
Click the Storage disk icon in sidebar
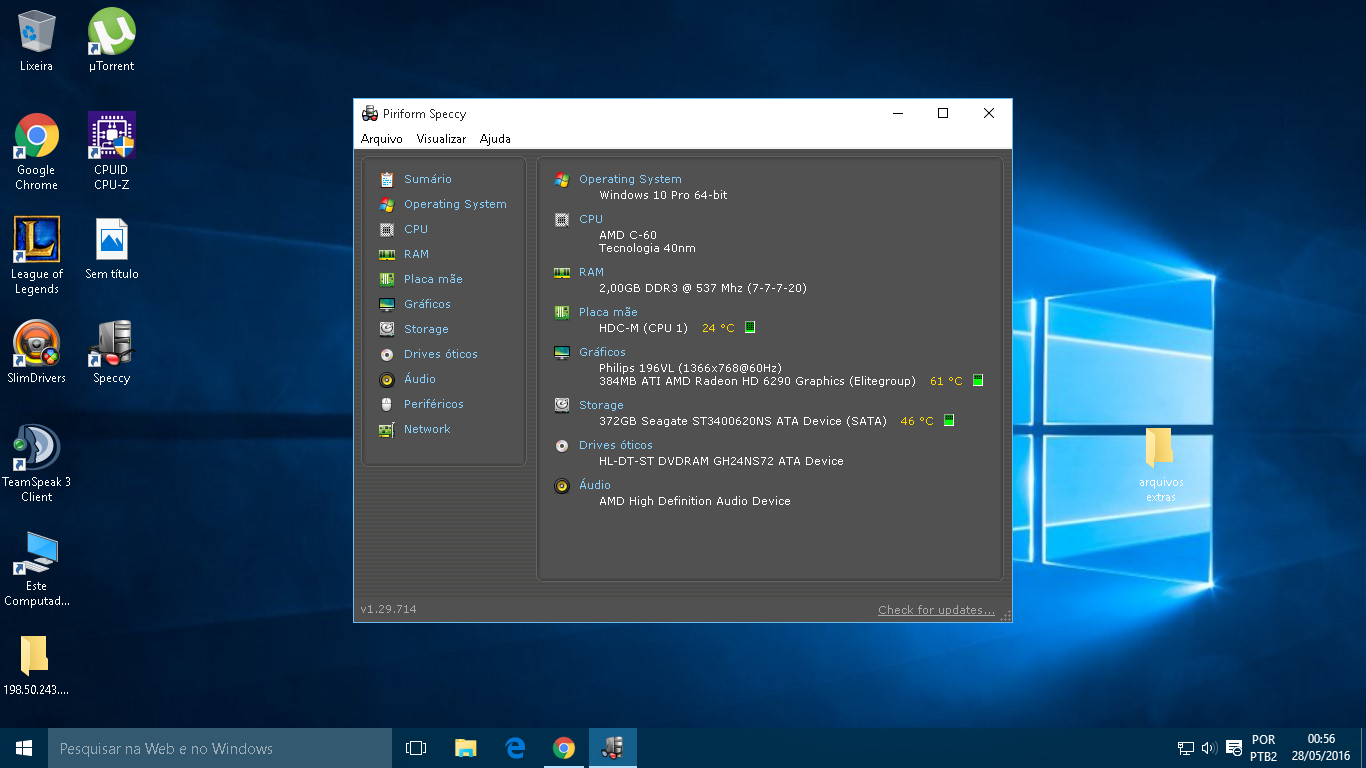point(386,329)
